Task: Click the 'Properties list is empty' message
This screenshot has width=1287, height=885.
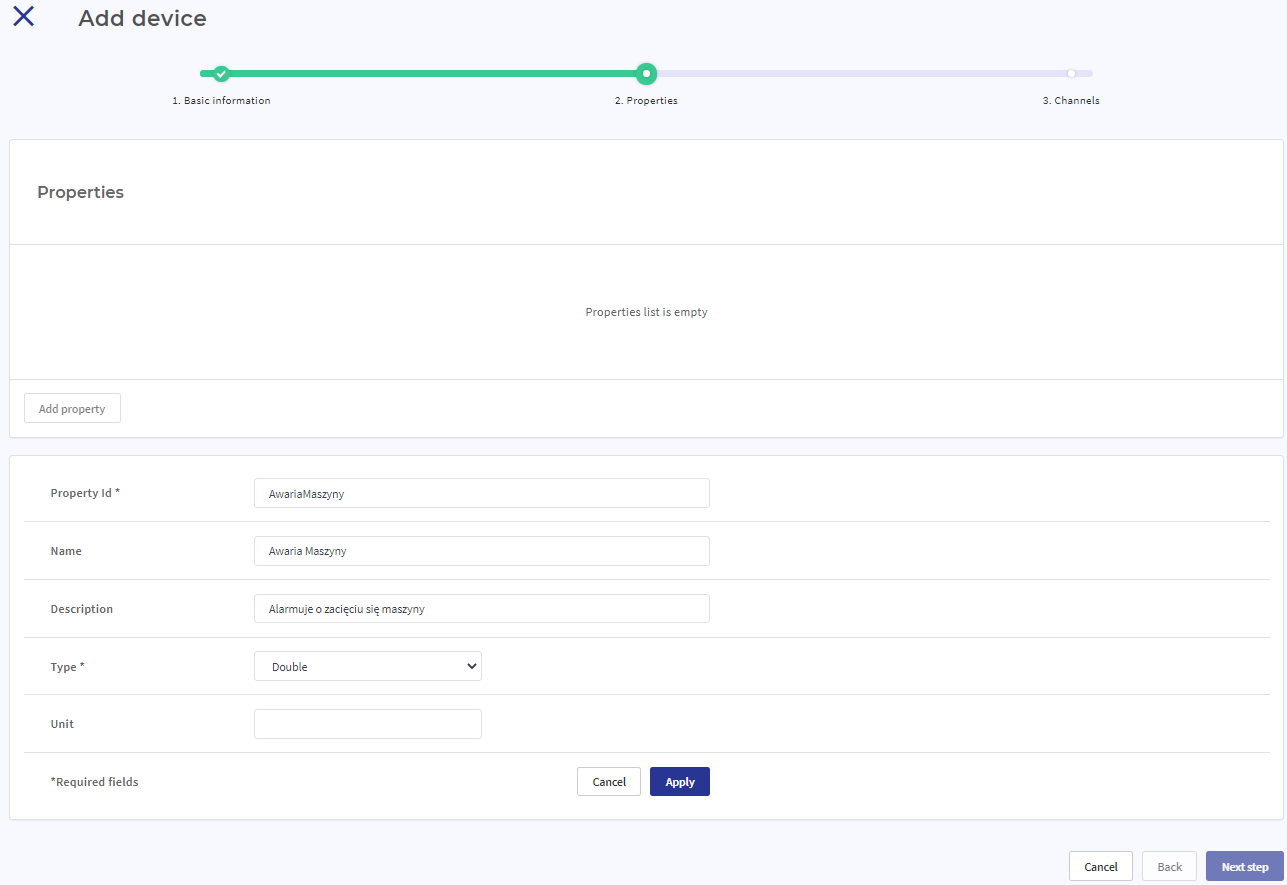Action: [646, 312]
